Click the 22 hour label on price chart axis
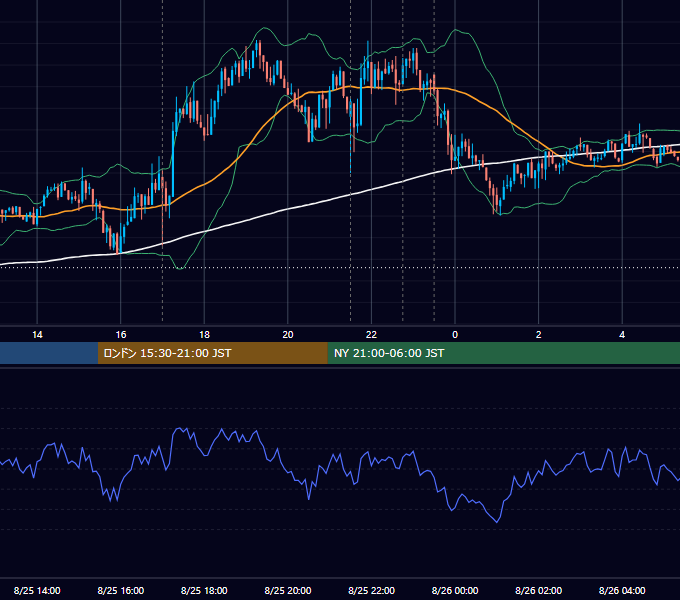 pos(371,335)
